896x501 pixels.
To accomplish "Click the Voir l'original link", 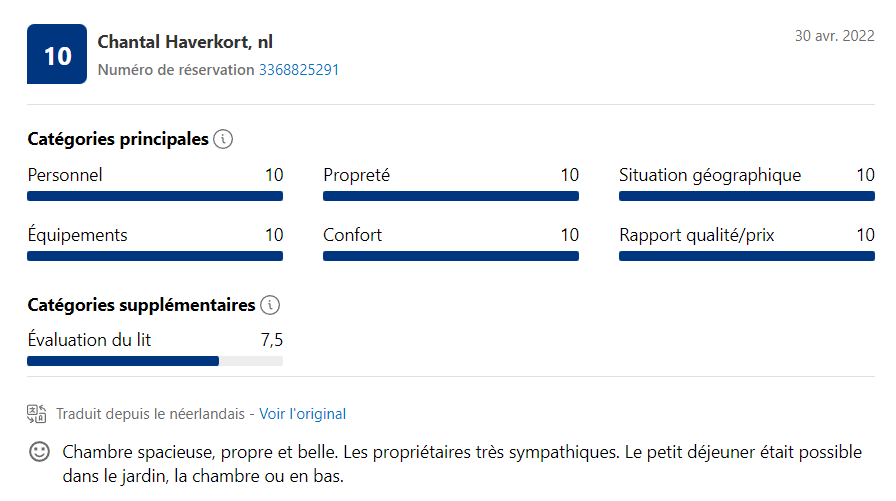I will (x=302, y=414).
